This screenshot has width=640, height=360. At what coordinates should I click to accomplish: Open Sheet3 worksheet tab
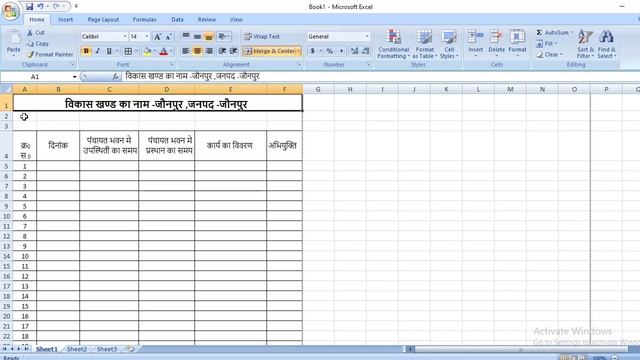tap(107, 349)
